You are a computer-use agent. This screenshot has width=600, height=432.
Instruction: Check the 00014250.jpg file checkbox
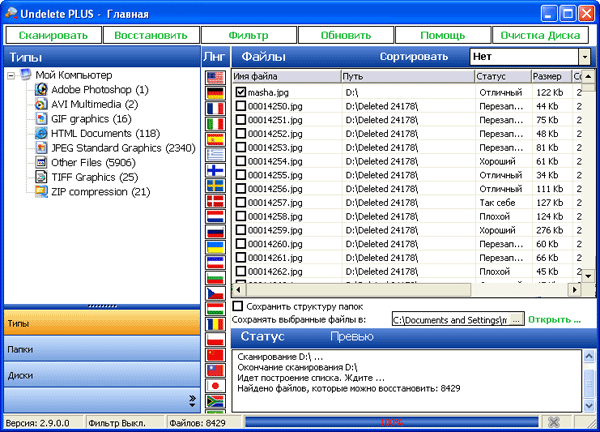coord(240,106)
